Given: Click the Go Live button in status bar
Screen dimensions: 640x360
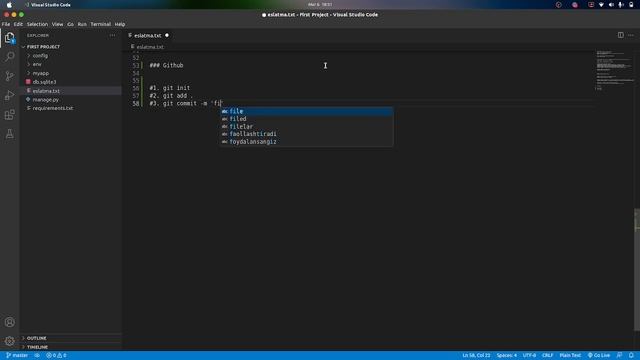Looking at the screenshot, I should point(599,356).
